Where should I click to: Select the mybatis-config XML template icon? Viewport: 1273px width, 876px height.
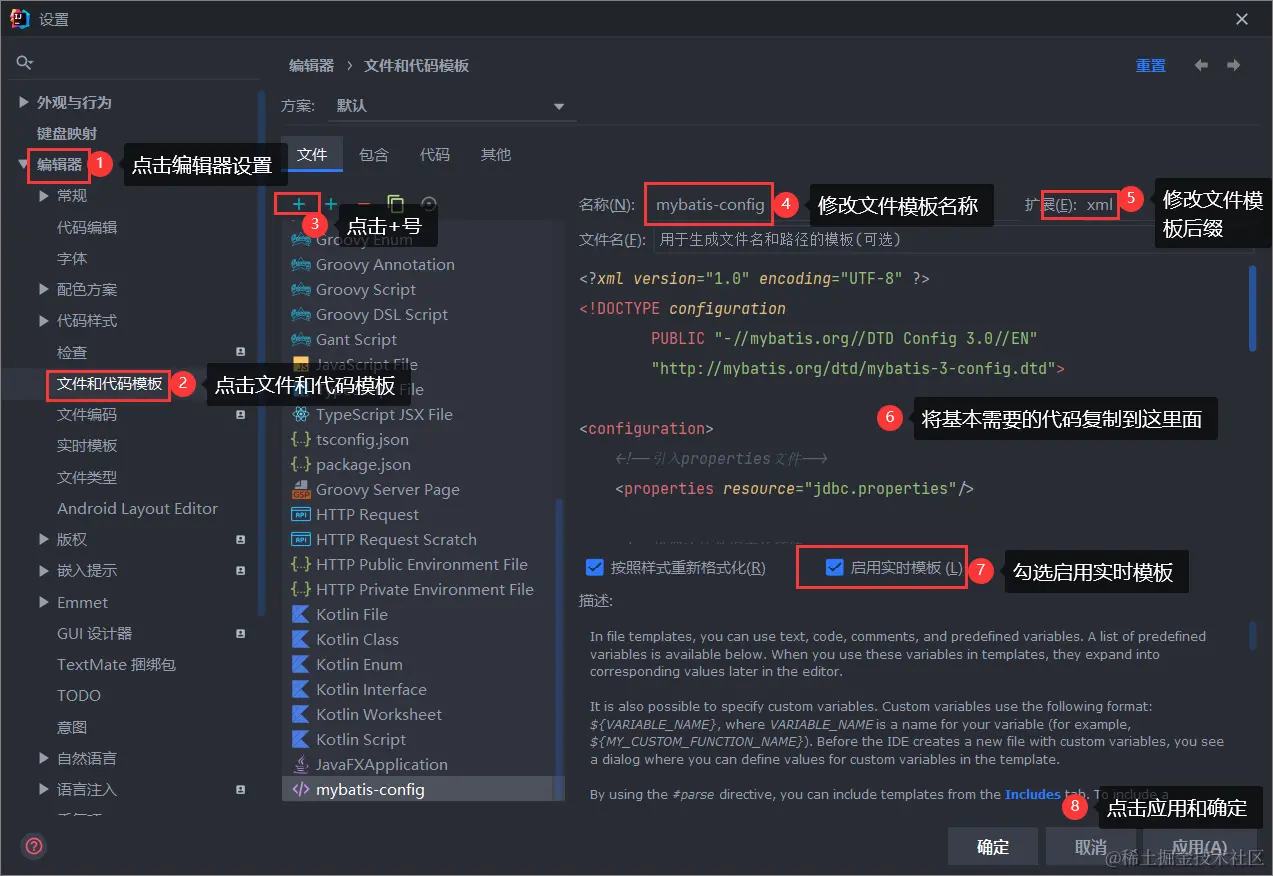pos(300,789)
